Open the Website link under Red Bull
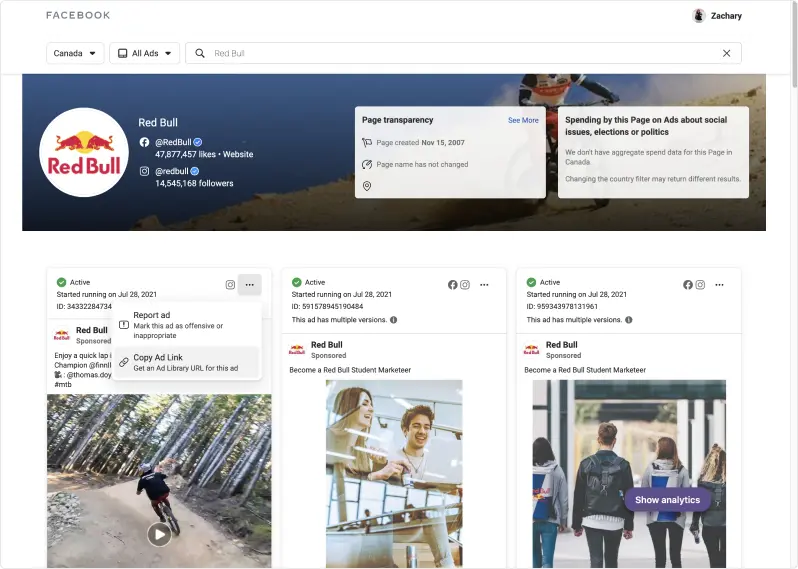The height and width of the screenshot is (569, 798). coord(238,155)
